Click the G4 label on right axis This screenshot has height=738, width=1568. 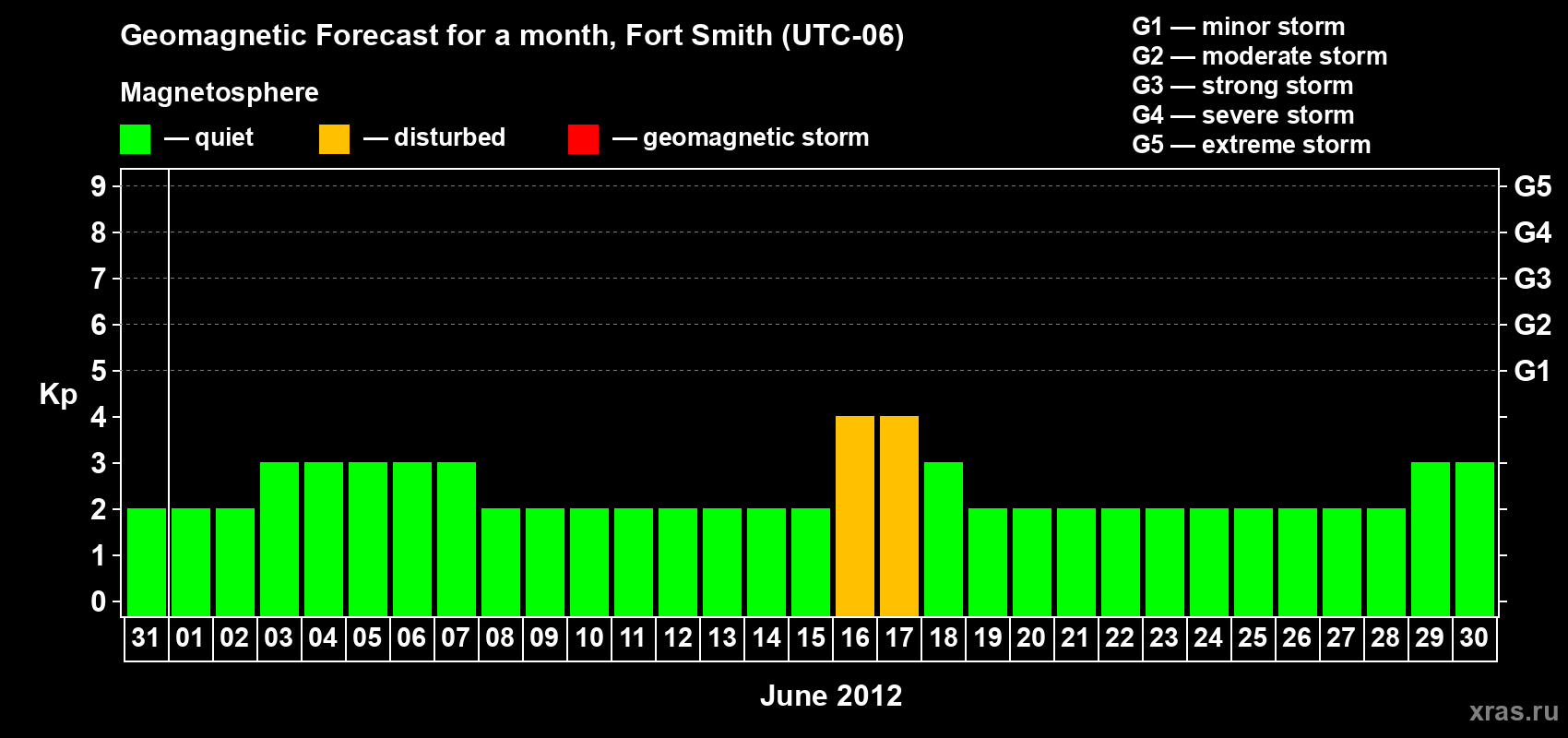coord(1532,232)
